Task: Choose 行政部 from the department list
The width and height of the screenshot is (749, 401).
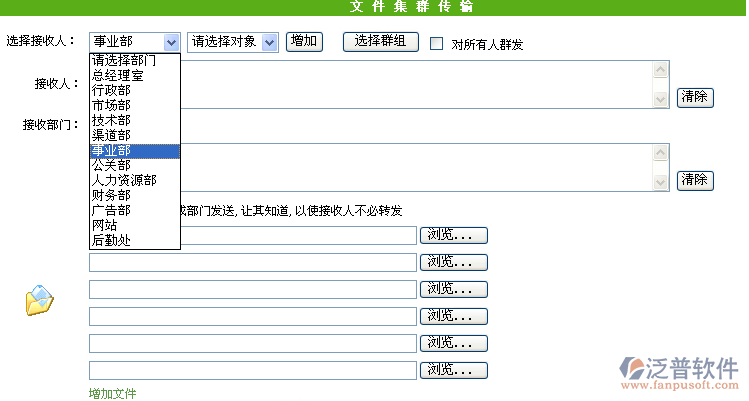Action: pyautogui.click(x=135, y=90)
